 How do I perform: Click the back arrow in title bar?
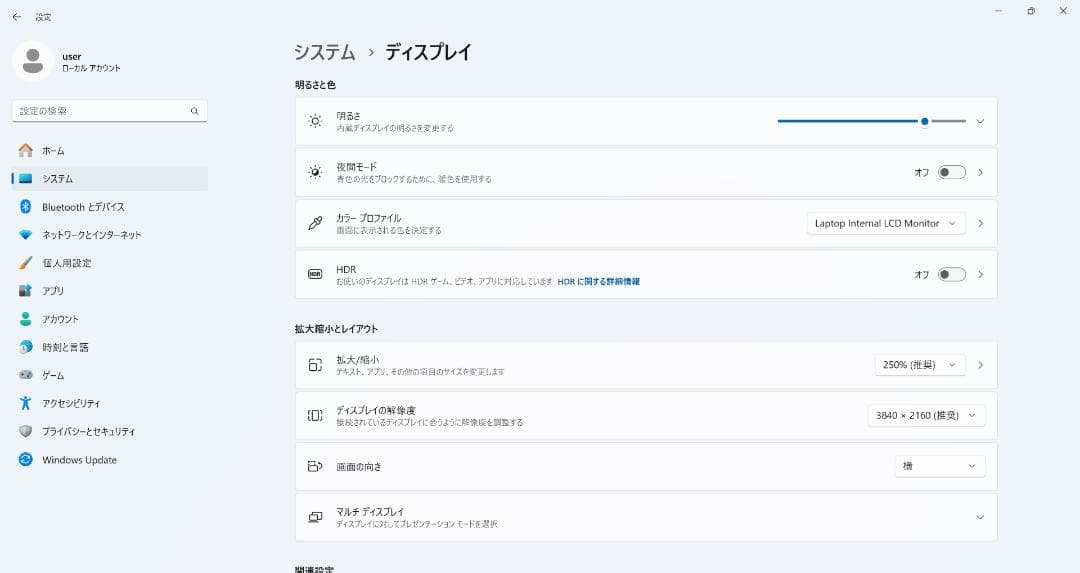pos(16,17)
